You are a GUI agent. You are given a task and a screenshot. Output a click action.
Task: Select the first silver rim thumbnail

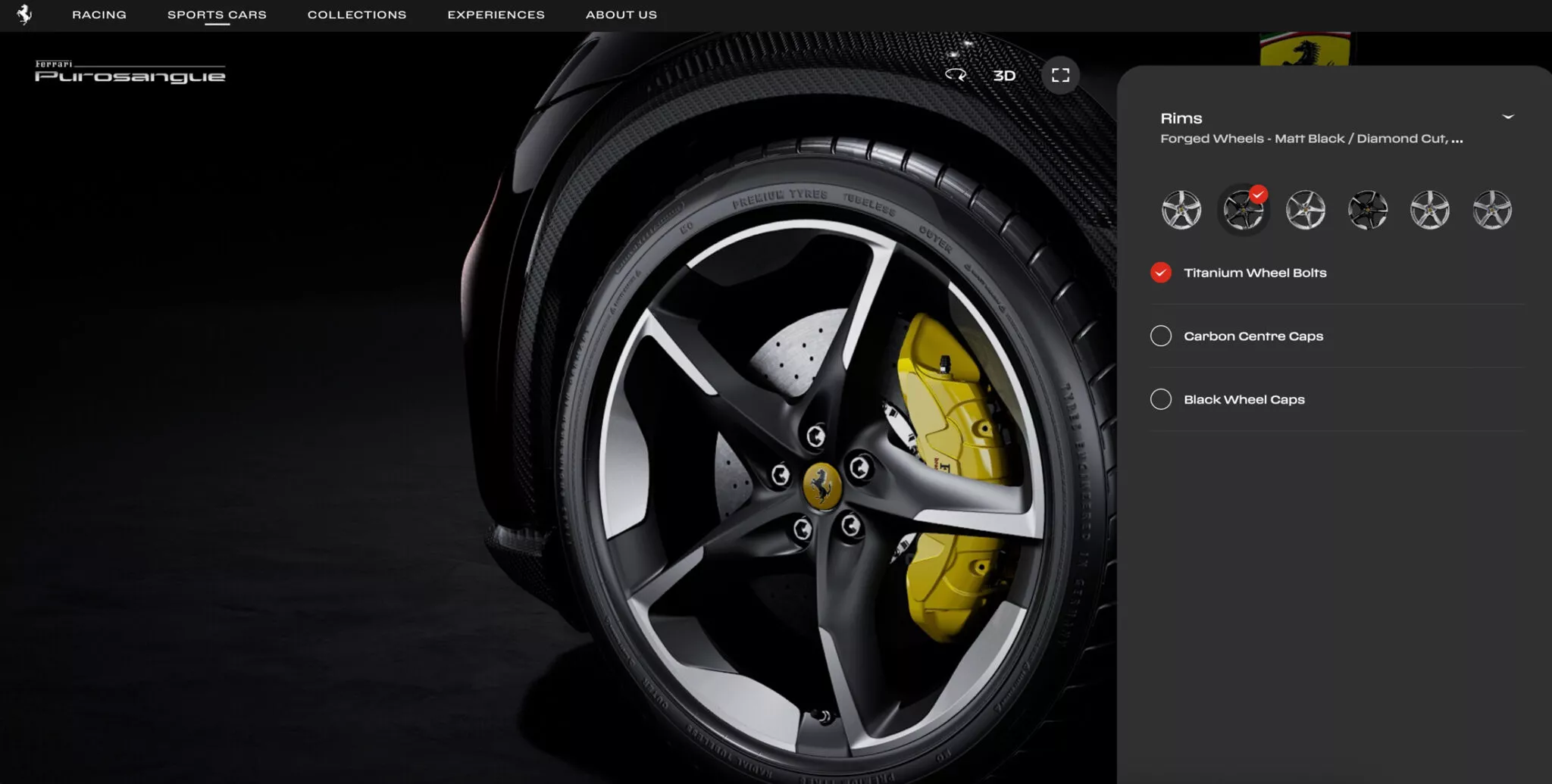point(1181,210)
